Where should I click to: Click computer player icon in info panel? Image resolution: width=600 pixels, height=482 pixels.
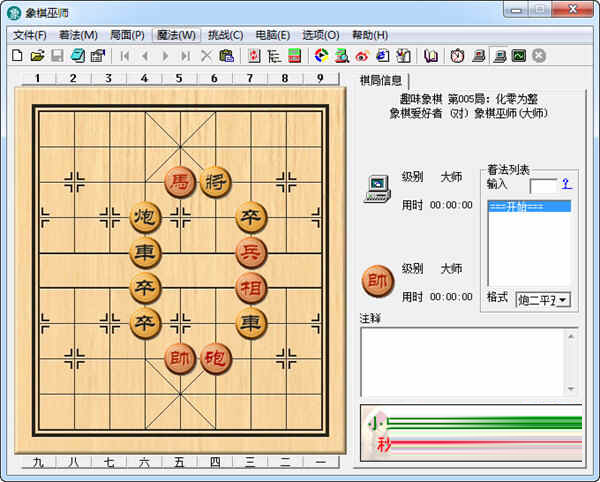coord(377,188)
